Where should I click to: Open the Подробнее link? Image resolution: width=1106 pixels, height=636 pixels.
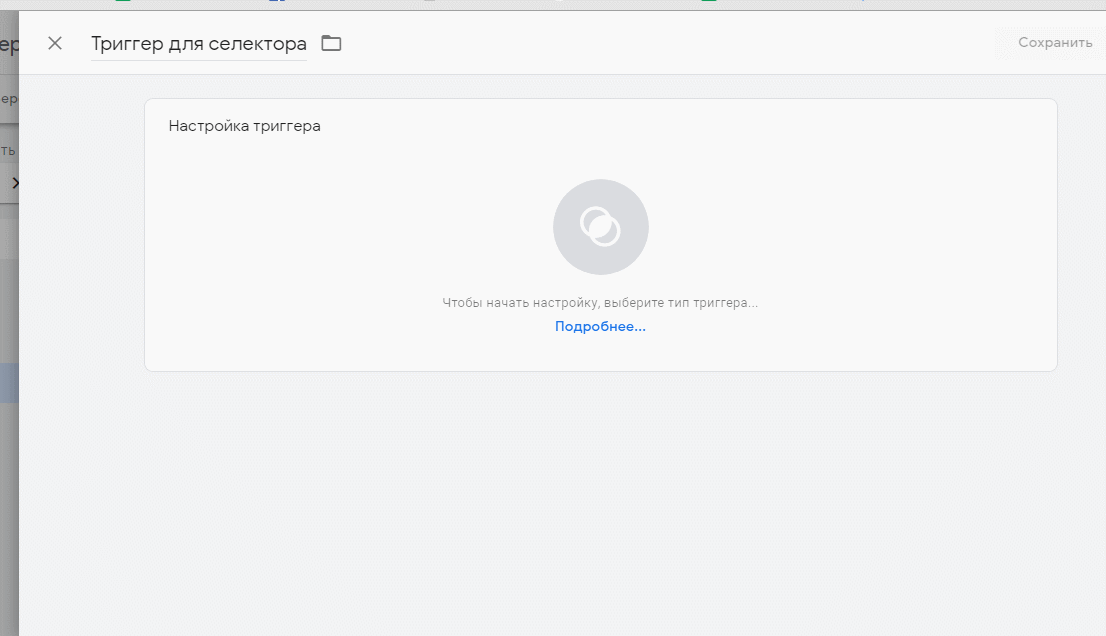tap(600, 326)
